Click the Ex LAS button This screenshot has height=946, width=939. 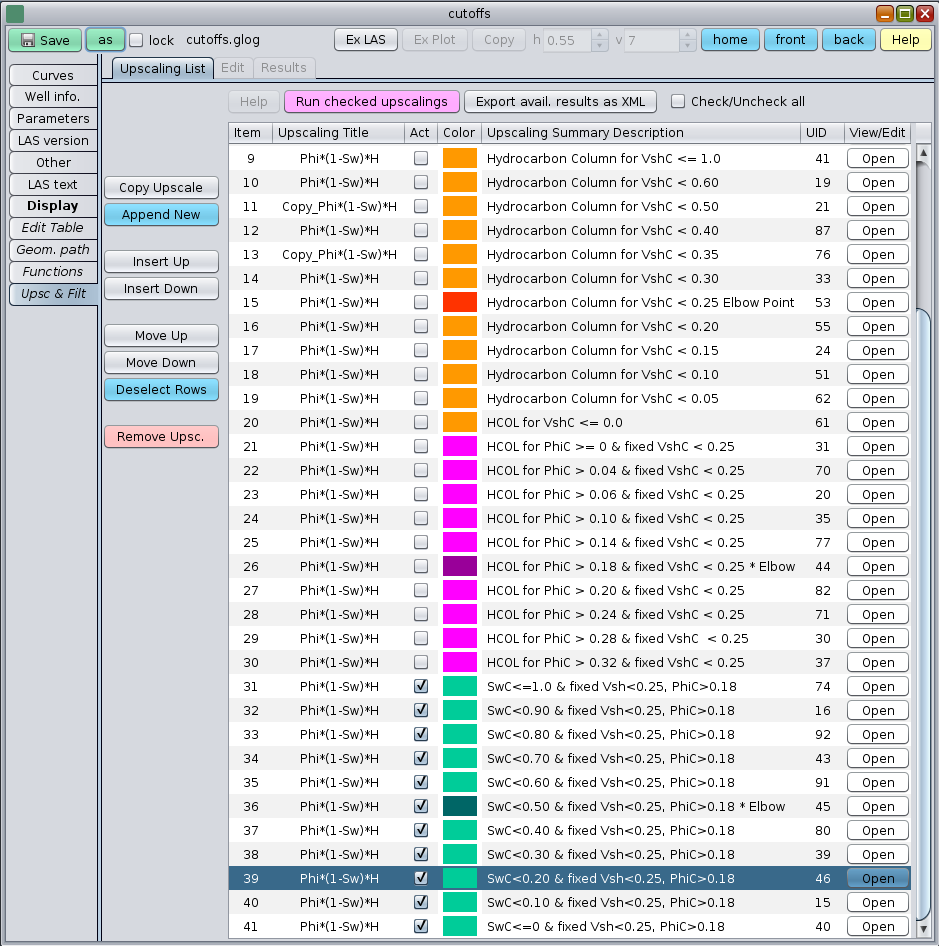coord(366,40)
